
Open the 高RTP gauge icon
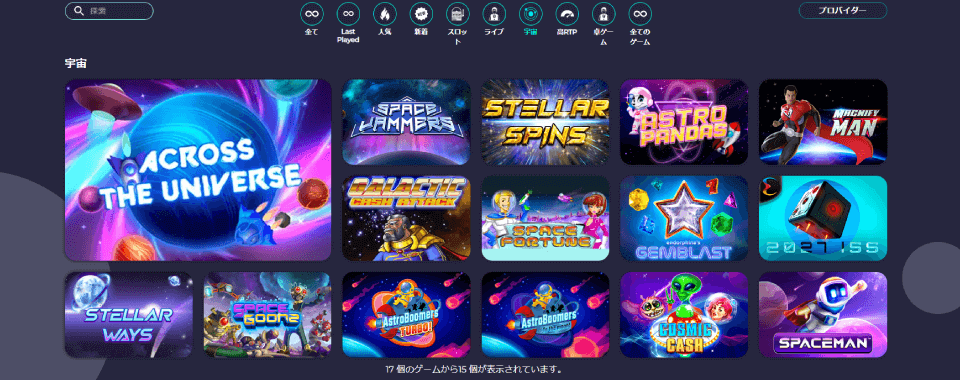[567, 13]
